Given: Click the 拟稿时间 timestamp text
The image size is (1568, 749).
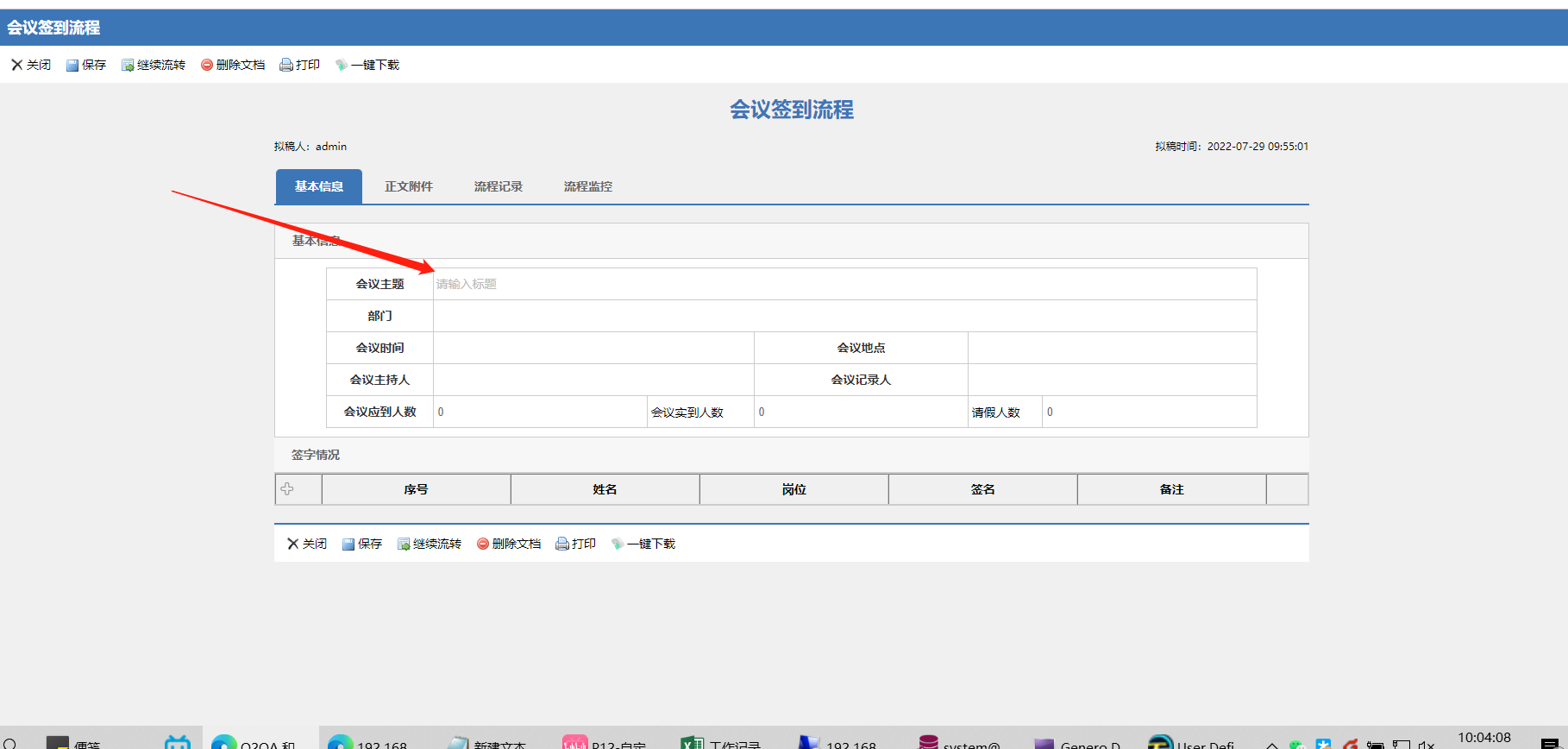Looking at the screenshot, I should (1232, 147).
